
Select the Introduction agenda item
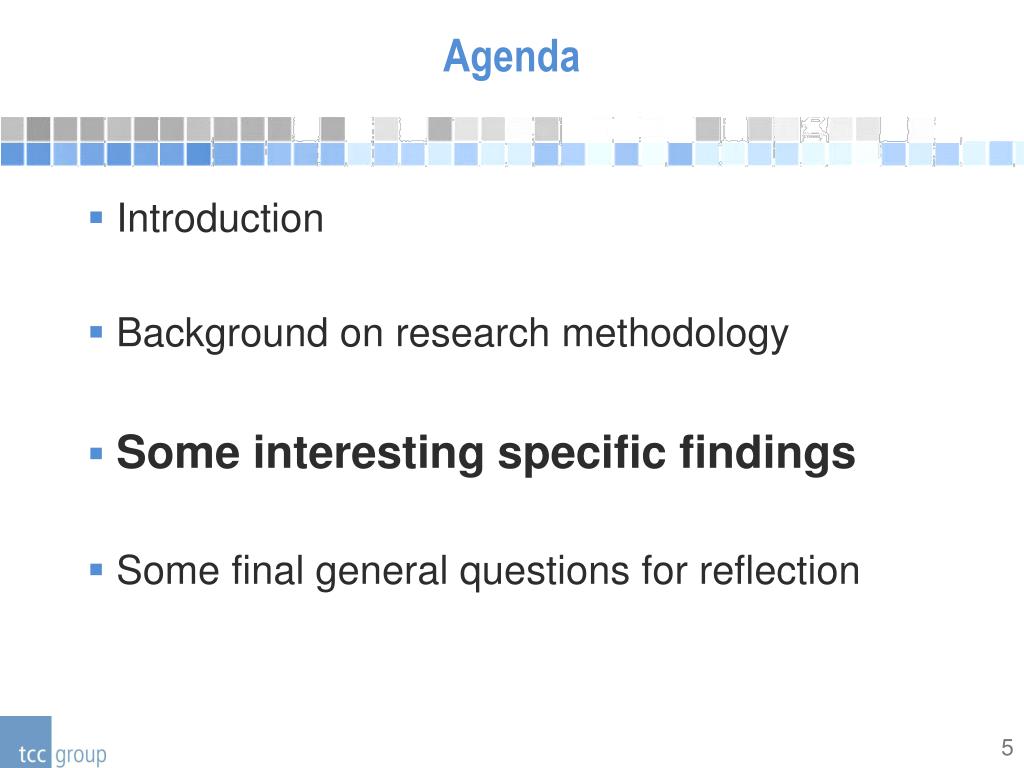(x=220, y=218)
